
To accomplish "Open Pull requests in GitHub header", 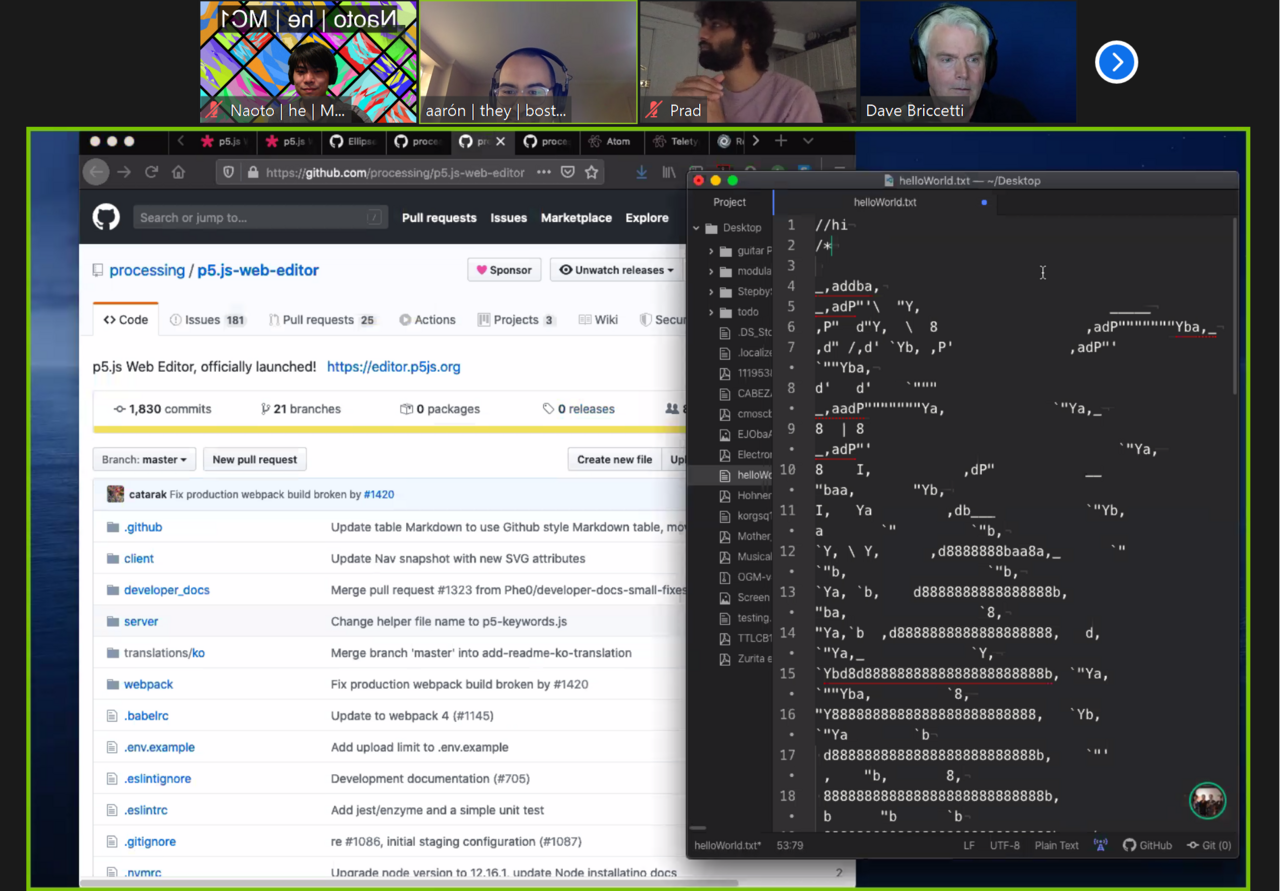I will pos(439,218).
